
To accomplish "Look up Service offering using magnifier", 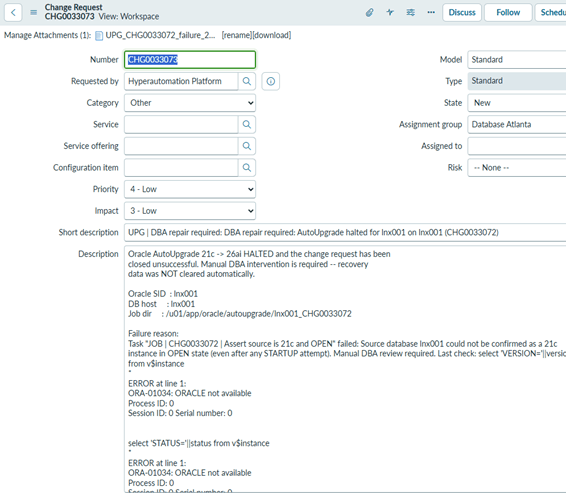I will (x=247, y=146).
